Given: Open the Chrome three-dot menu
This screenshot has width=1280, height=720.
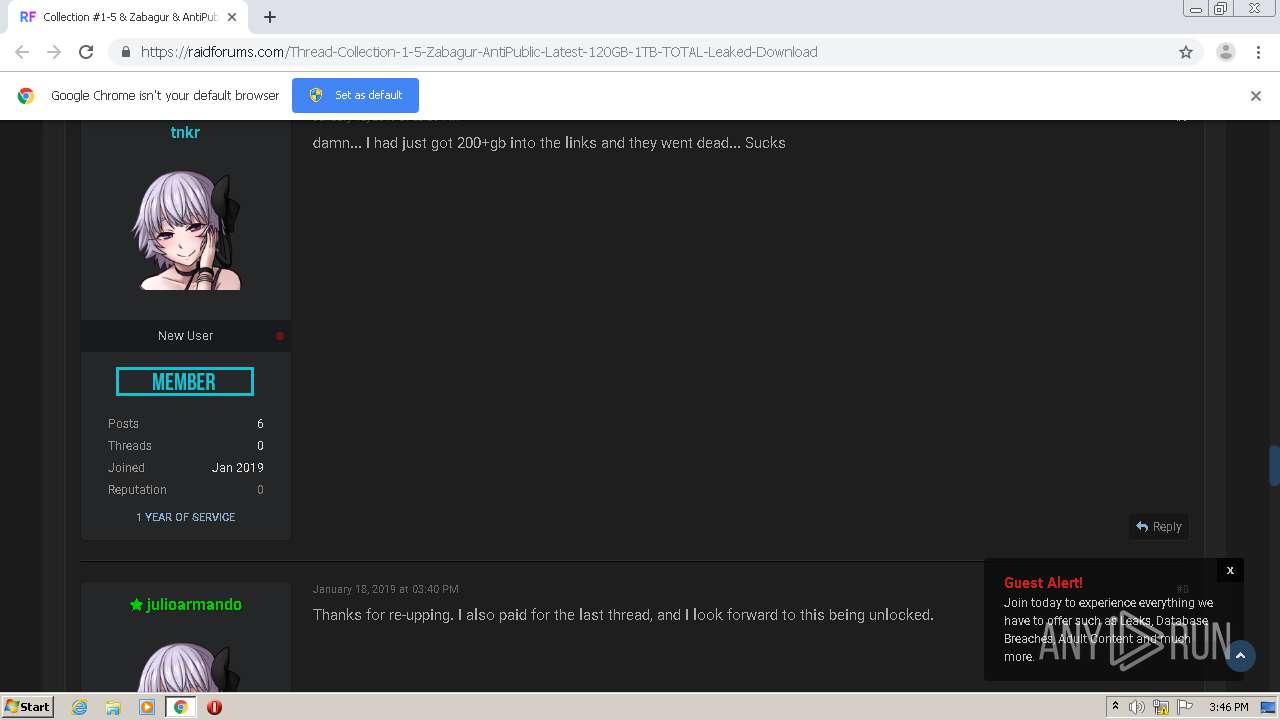Looking at the screenshot, I should click(1258, 52).
